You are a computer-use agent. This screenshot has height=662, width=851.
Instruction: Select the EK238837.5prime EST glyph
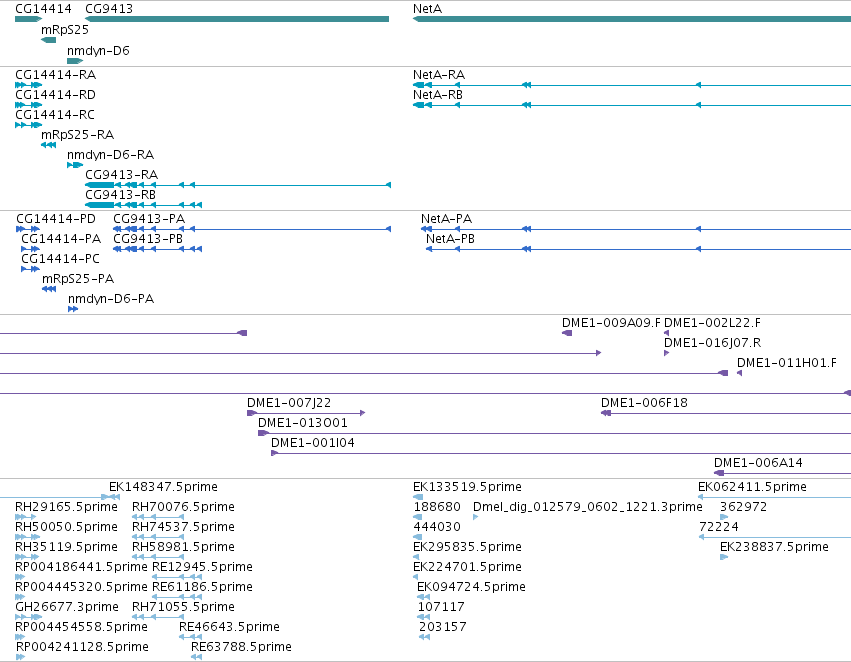[x=724, y=557]
